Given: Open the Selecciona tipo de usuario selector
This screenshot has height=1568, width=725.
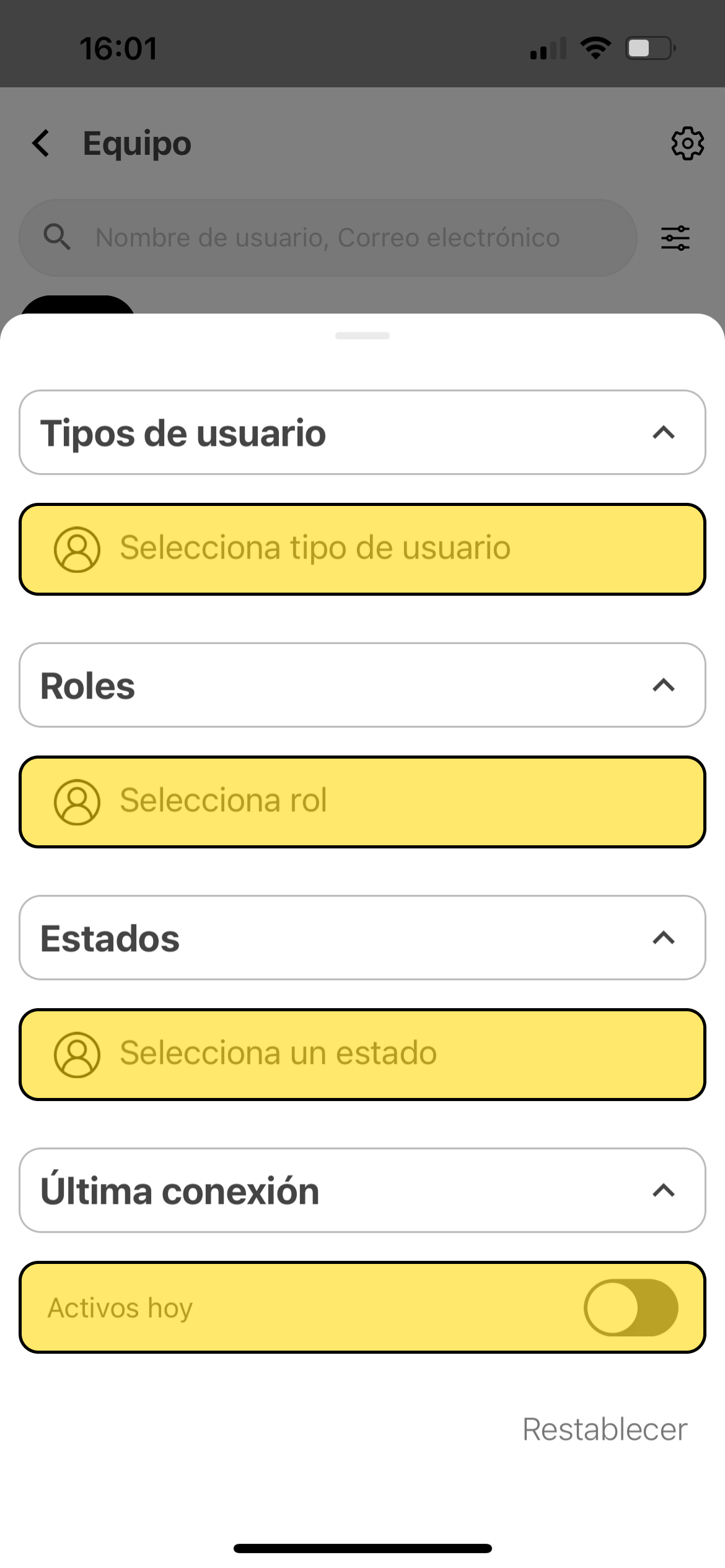Looking at the screenshot, I should 362,549.
